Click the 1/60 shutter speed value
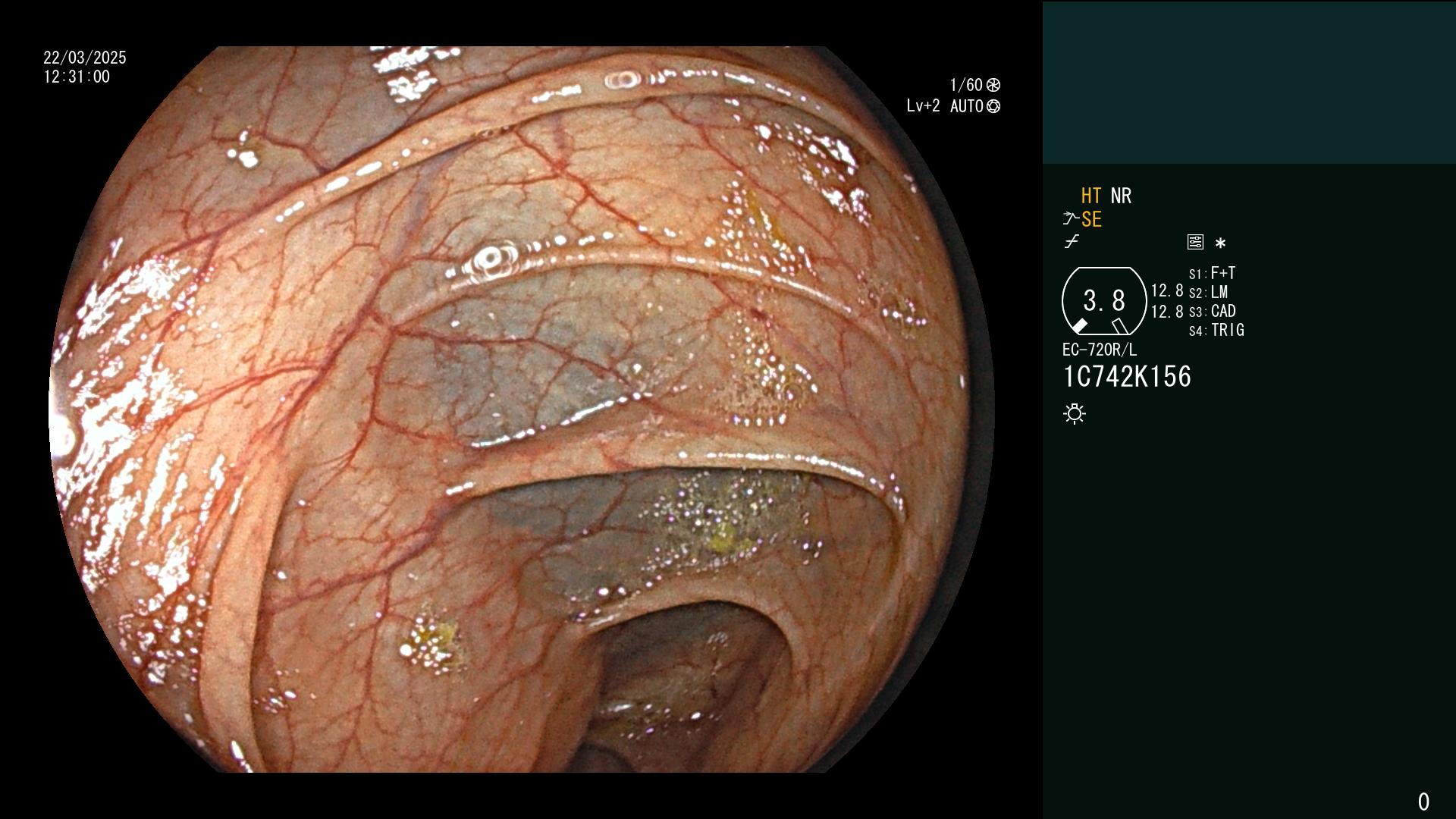1456x819 pixels. (966, 85)
